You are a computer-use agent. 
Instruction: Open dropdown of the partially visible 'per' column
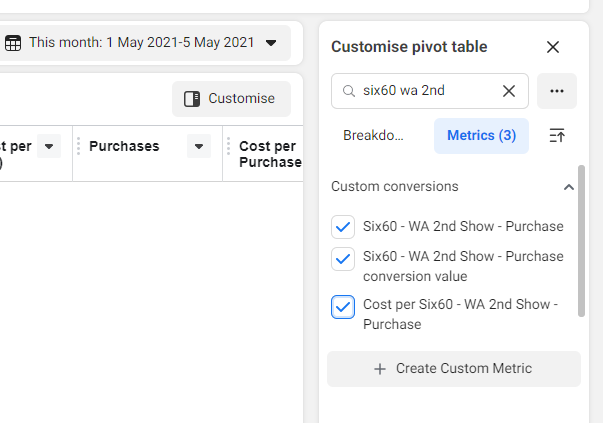[49, 146]
